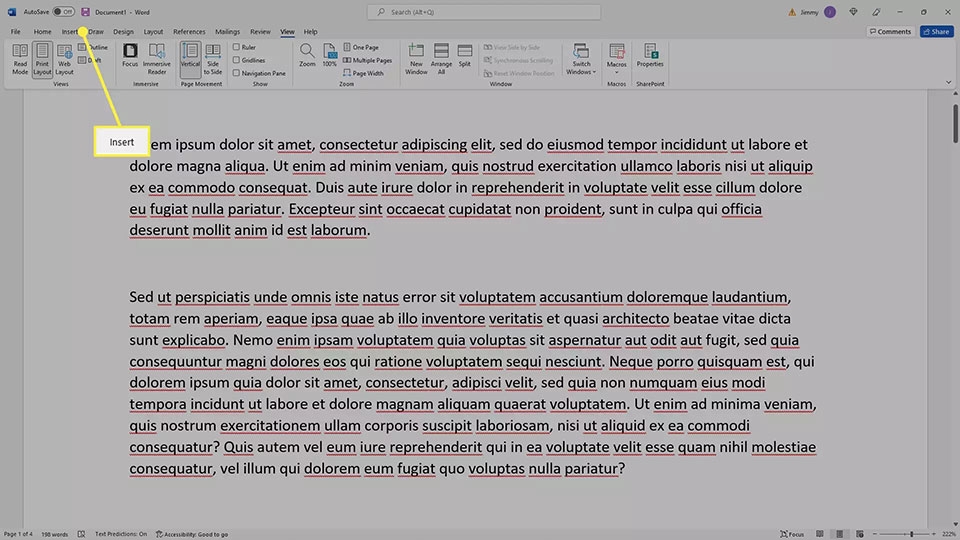960x540 pixels.
Task: Switch to the Draw tab
Action: pos(96,31)
